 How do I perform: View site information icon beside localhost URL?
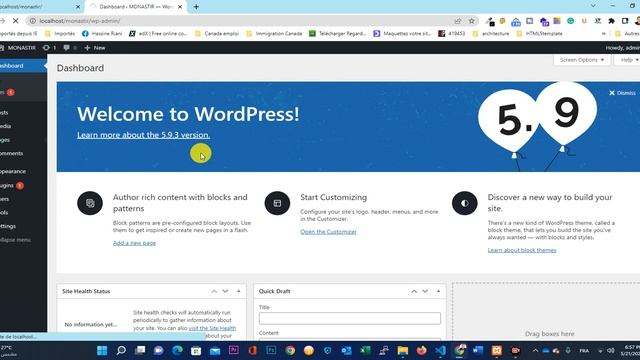33,21
